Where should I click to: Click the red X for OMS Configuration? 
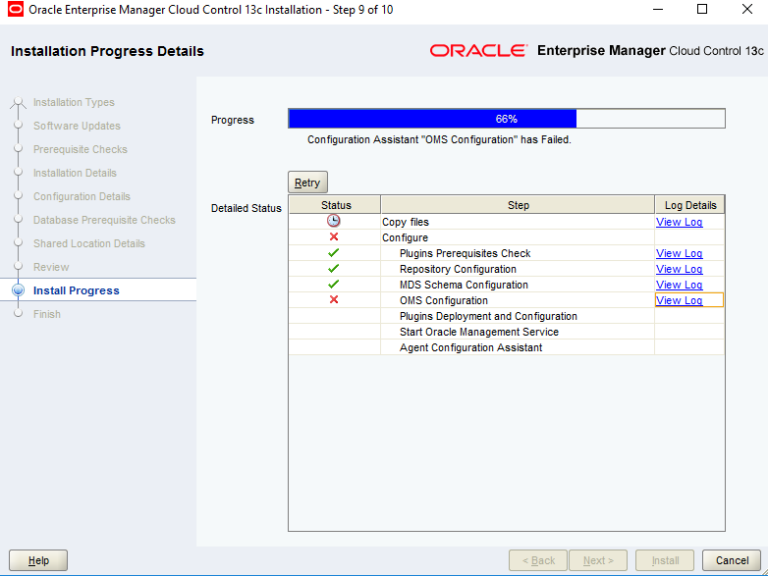pos(334,300)
